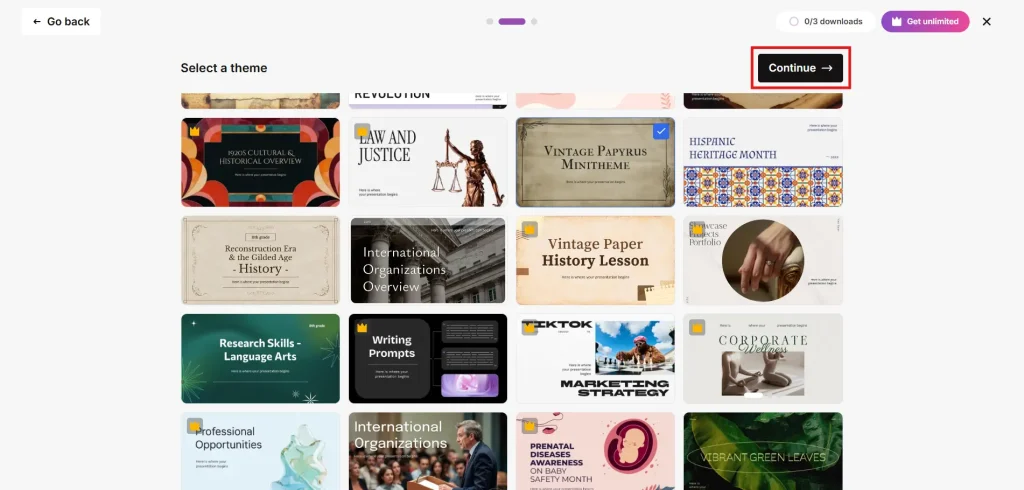Select the Vibrant Green Leaves theme

763,451
